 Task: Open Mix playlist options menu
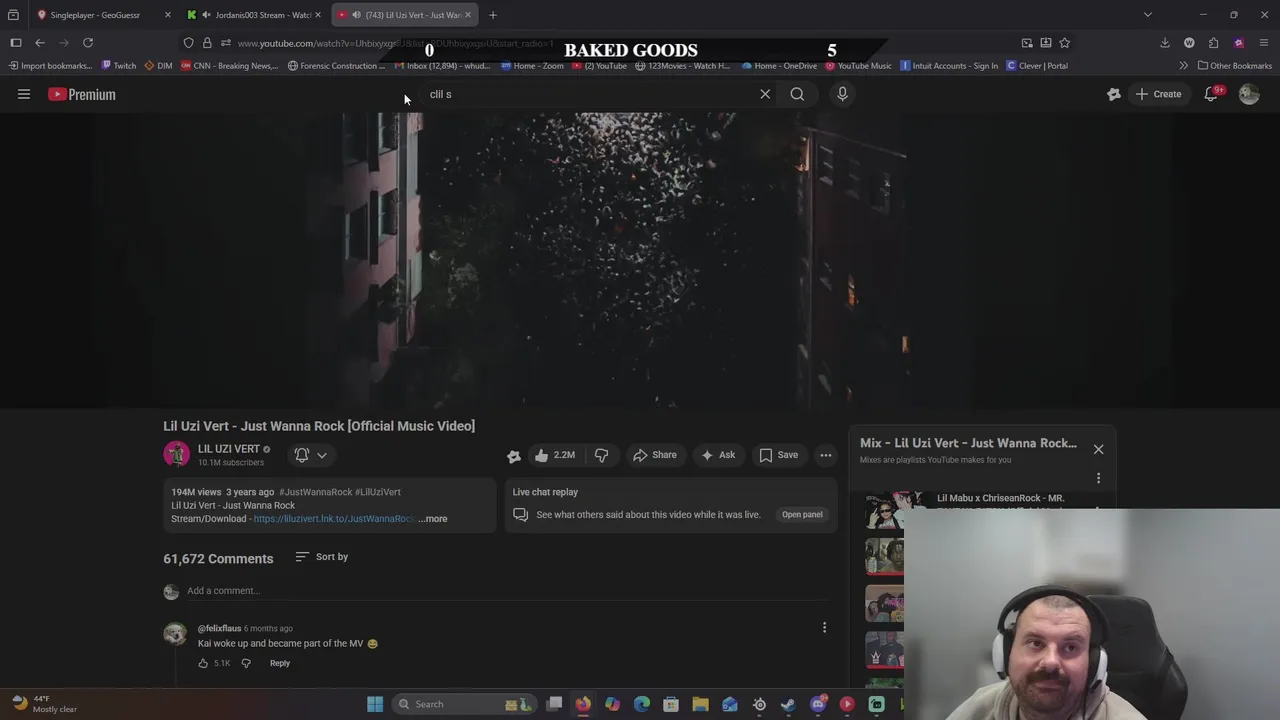pyautogui.click(x=1098, y=478)
